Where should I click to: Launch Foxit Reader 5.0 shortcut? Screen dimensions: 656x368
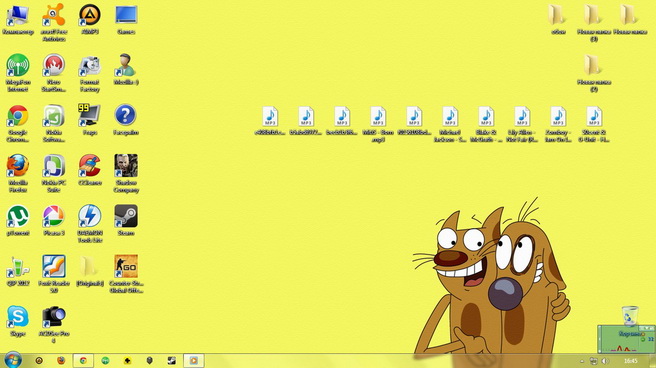tap(54, 274)
